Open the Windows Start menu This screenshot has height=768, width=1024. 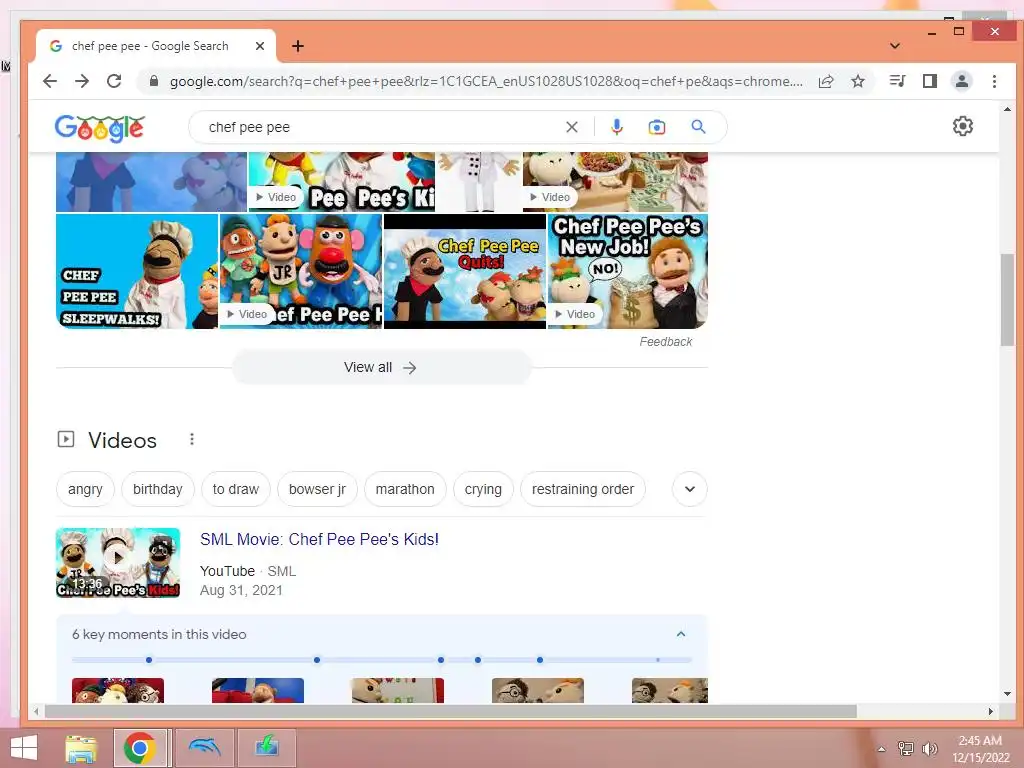click(24, 748)
